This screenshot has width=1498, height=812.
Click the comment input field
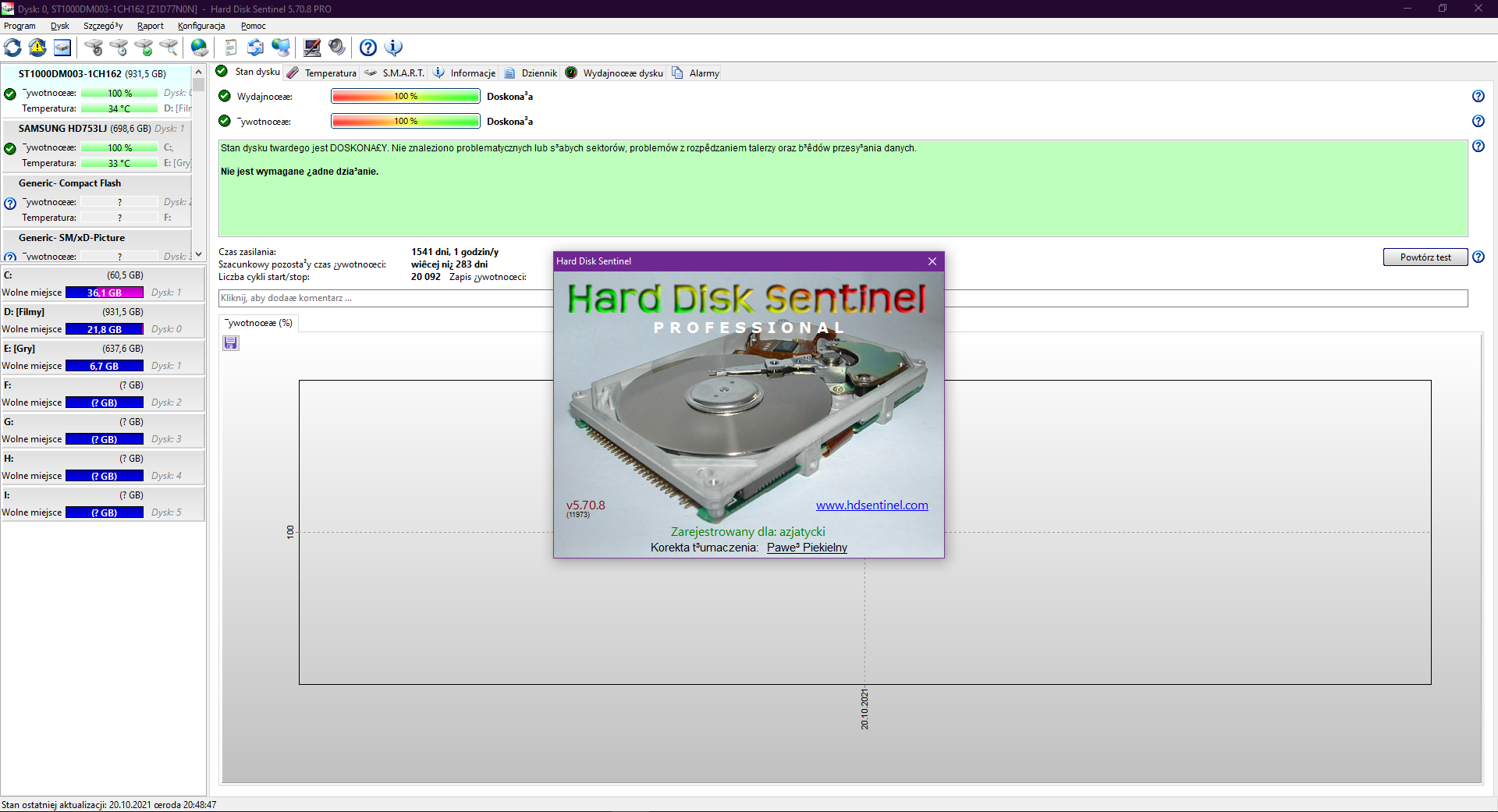[x=843, y=298]
